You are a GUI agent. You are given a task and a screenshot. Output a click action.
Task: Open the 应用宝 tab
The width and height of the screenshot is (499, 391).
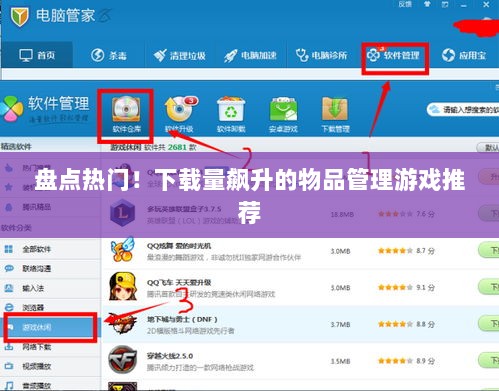pyautogui.click(x=464, y=55)
